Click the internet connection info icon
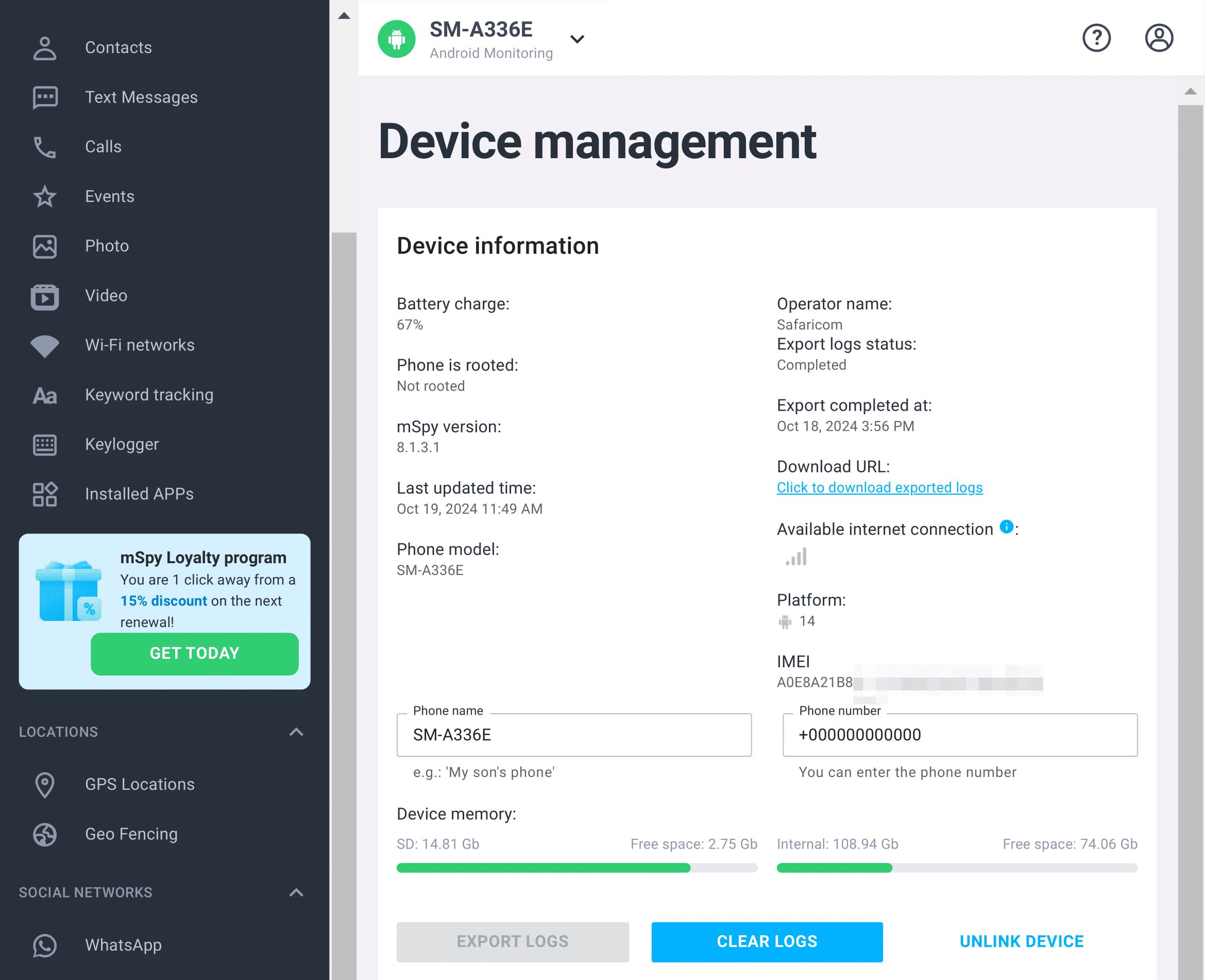 click(x=1006, y=526)
